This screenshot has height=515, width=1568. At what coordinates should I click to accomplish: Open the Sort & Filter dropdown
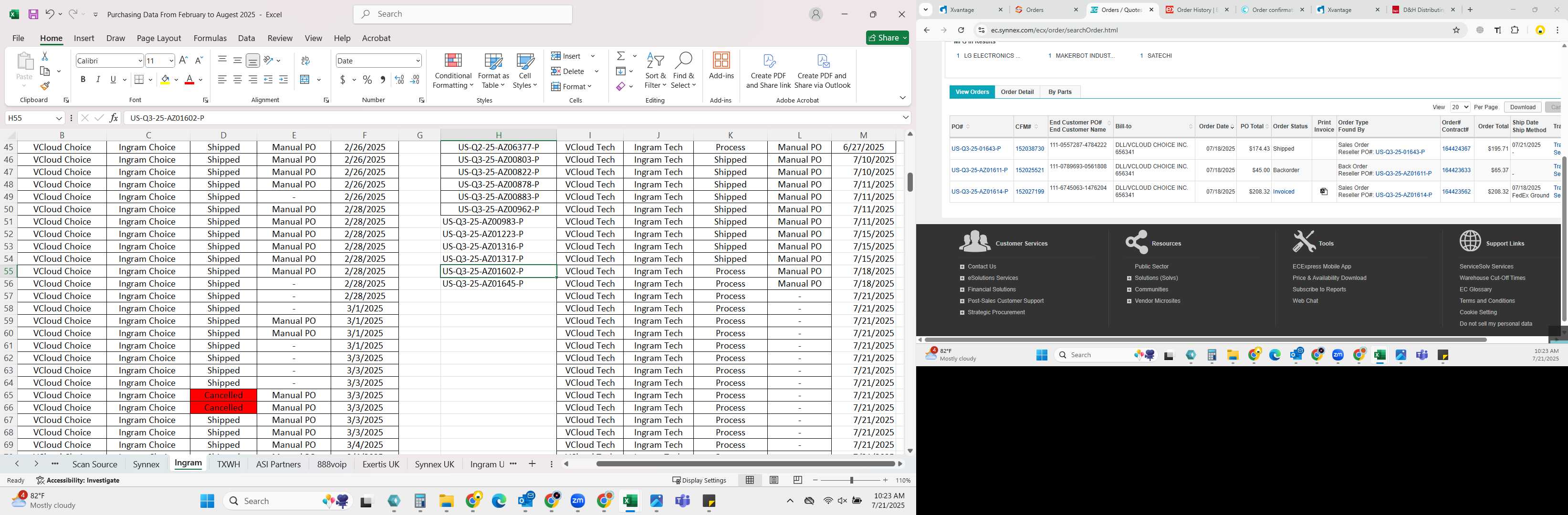pyautogui.click(x=656, y=71)
